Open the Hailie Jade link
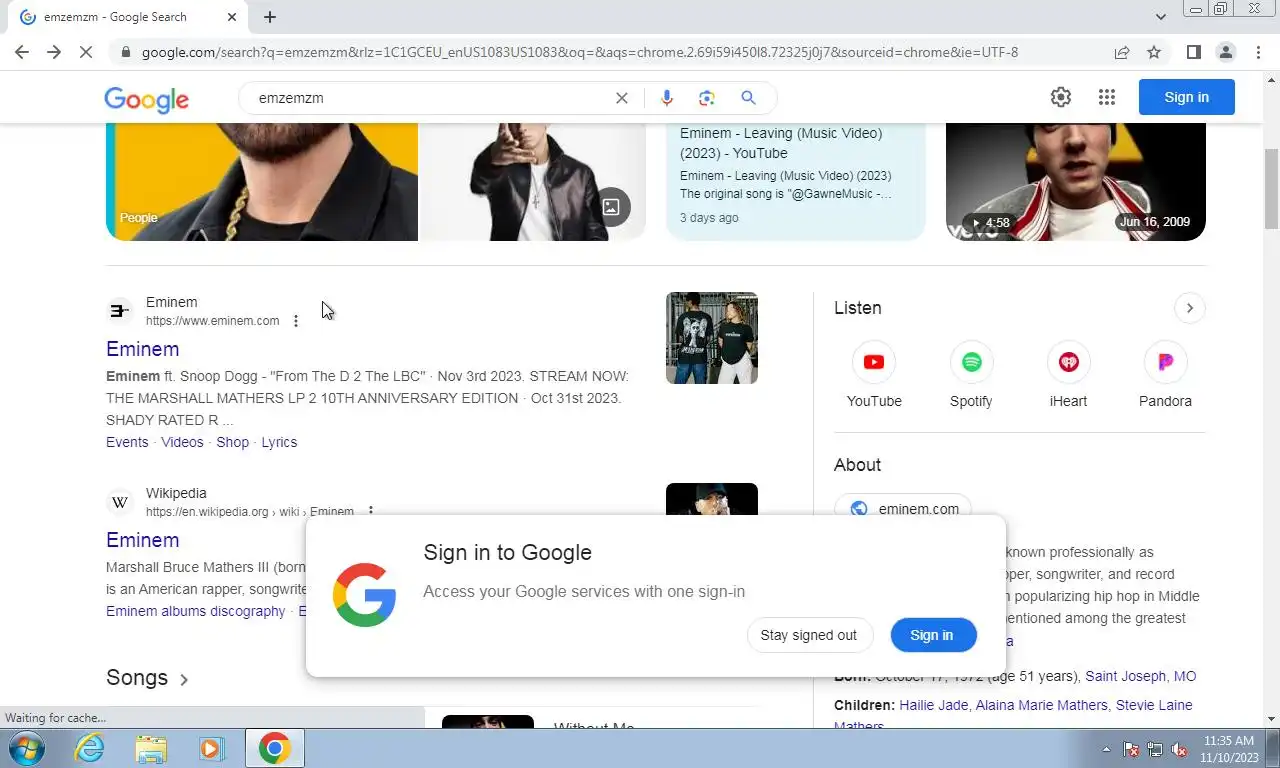This screenshot has width=1280, height=768. [x=933, y=705]
